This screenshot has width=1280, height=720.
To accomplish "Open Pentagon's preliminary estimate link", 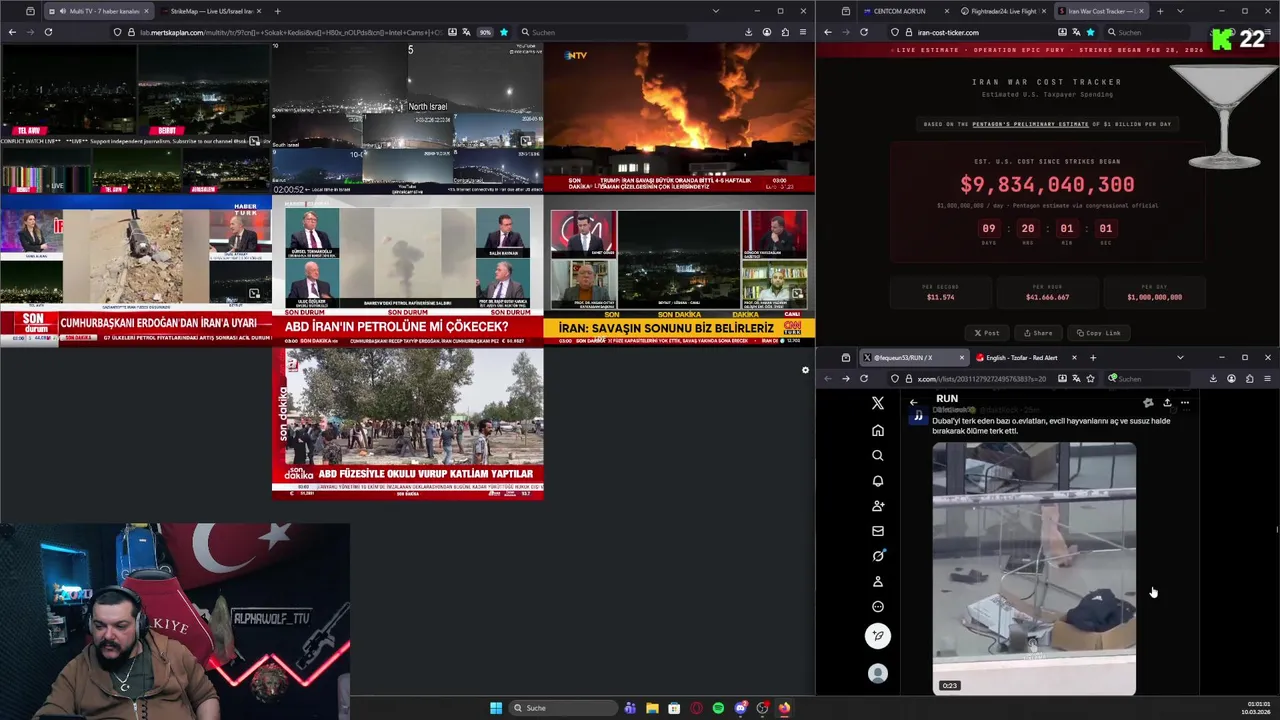I will (x=1029, y=124).
